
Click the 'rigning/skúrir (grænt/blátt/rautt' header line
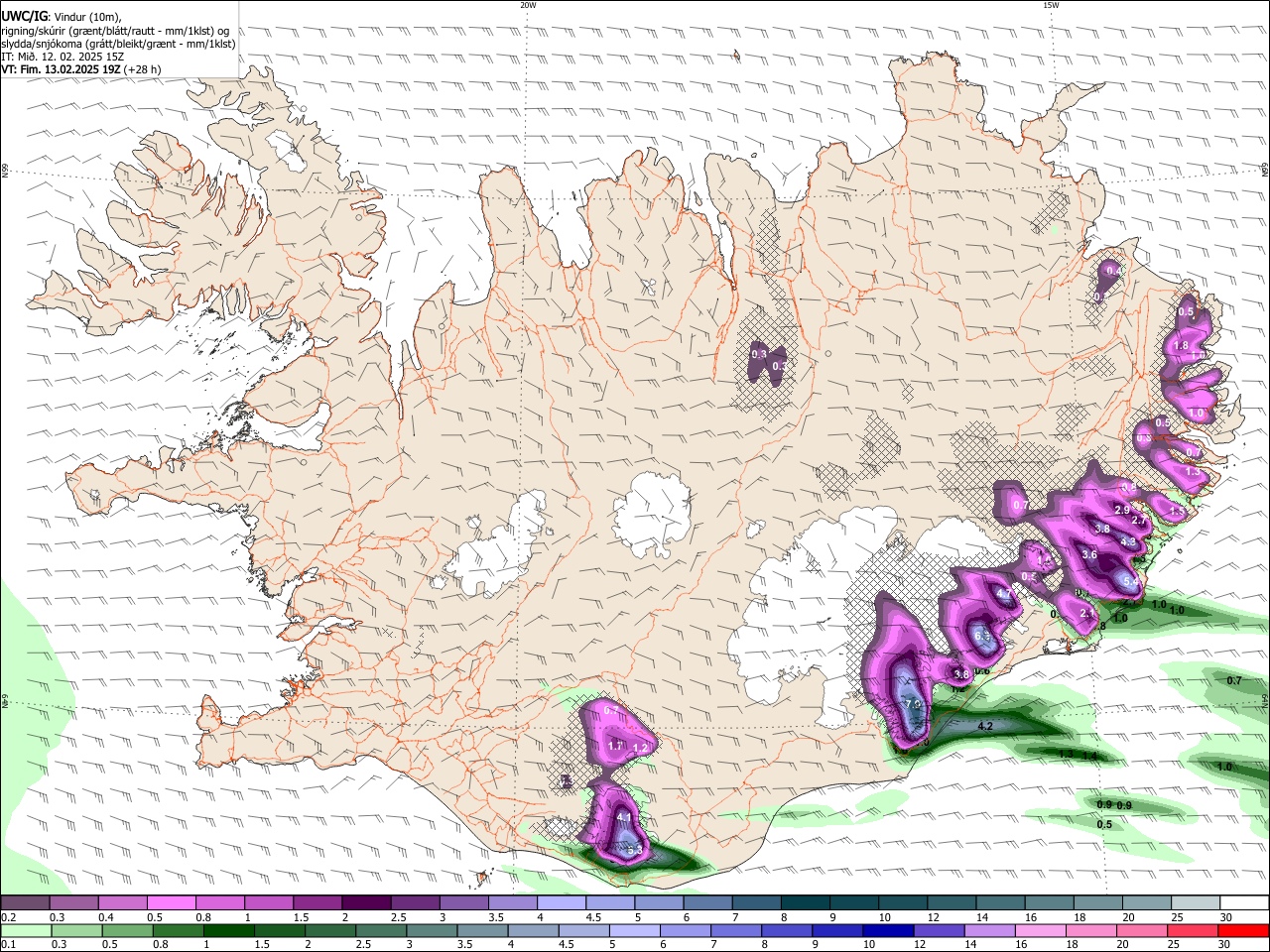tap(115, 30)
